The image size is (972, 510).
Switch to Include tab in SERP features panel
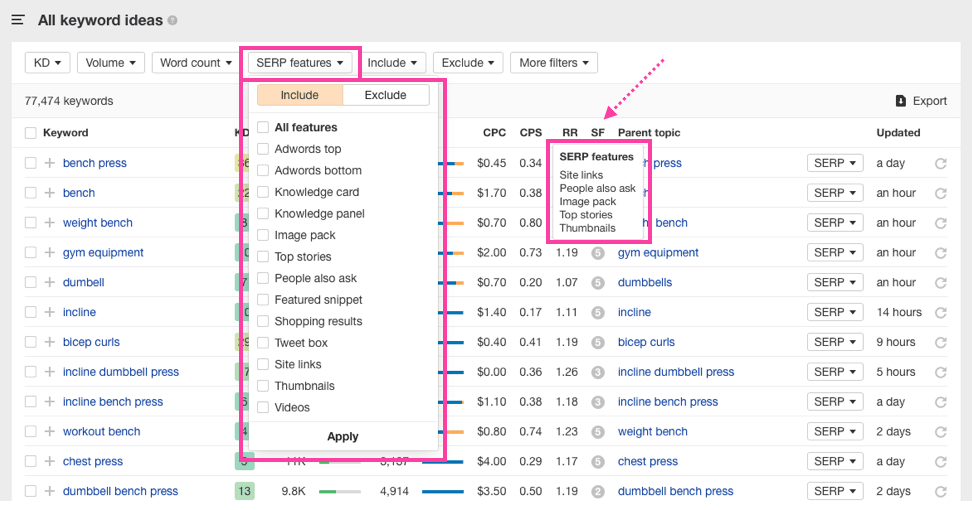pyautogui.click(x=299, y=95)
